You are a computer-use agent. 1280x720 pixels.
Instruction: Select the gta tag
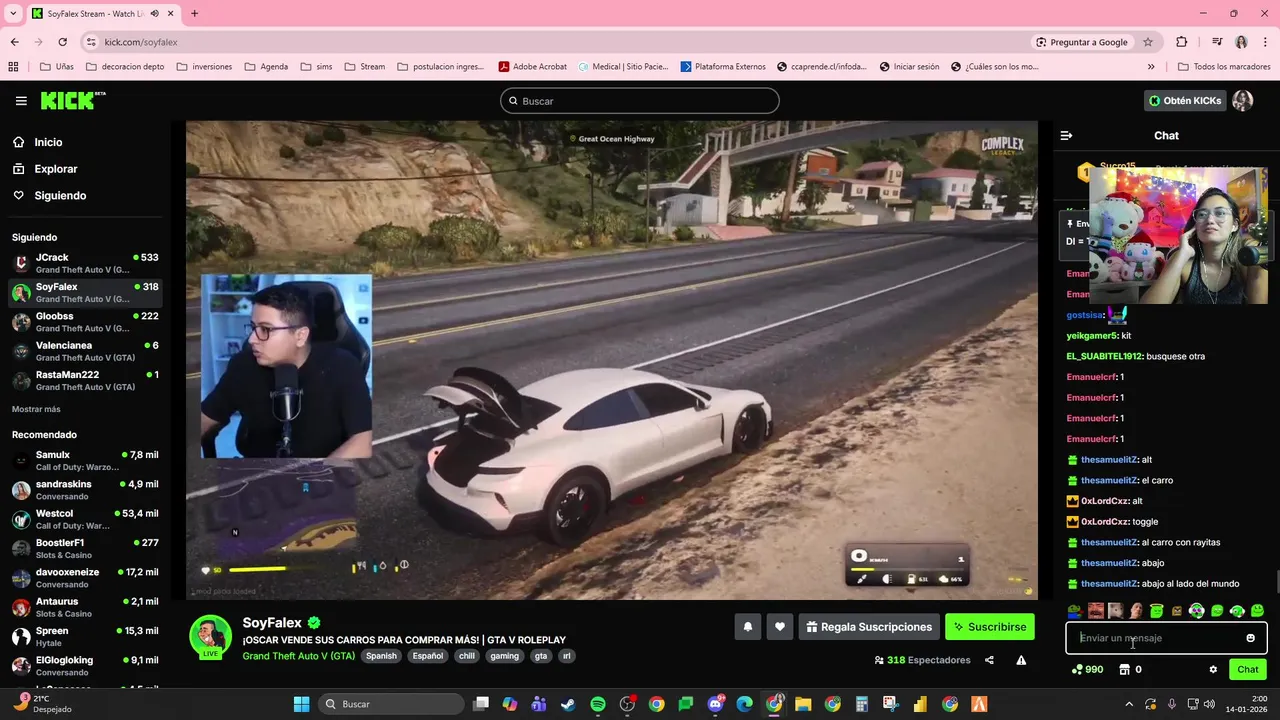click(541, 656)
